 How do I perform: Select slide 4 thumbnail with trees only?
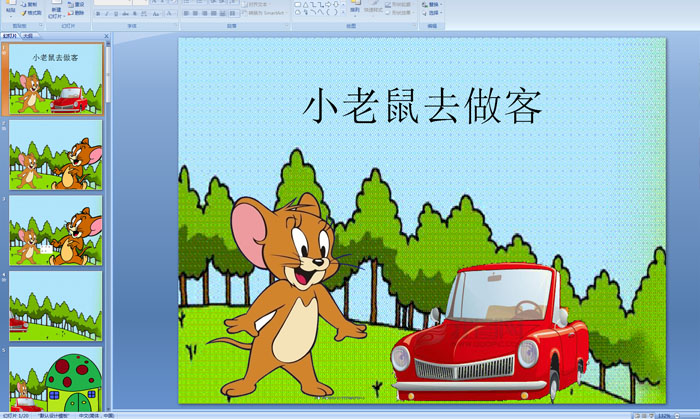56,307
